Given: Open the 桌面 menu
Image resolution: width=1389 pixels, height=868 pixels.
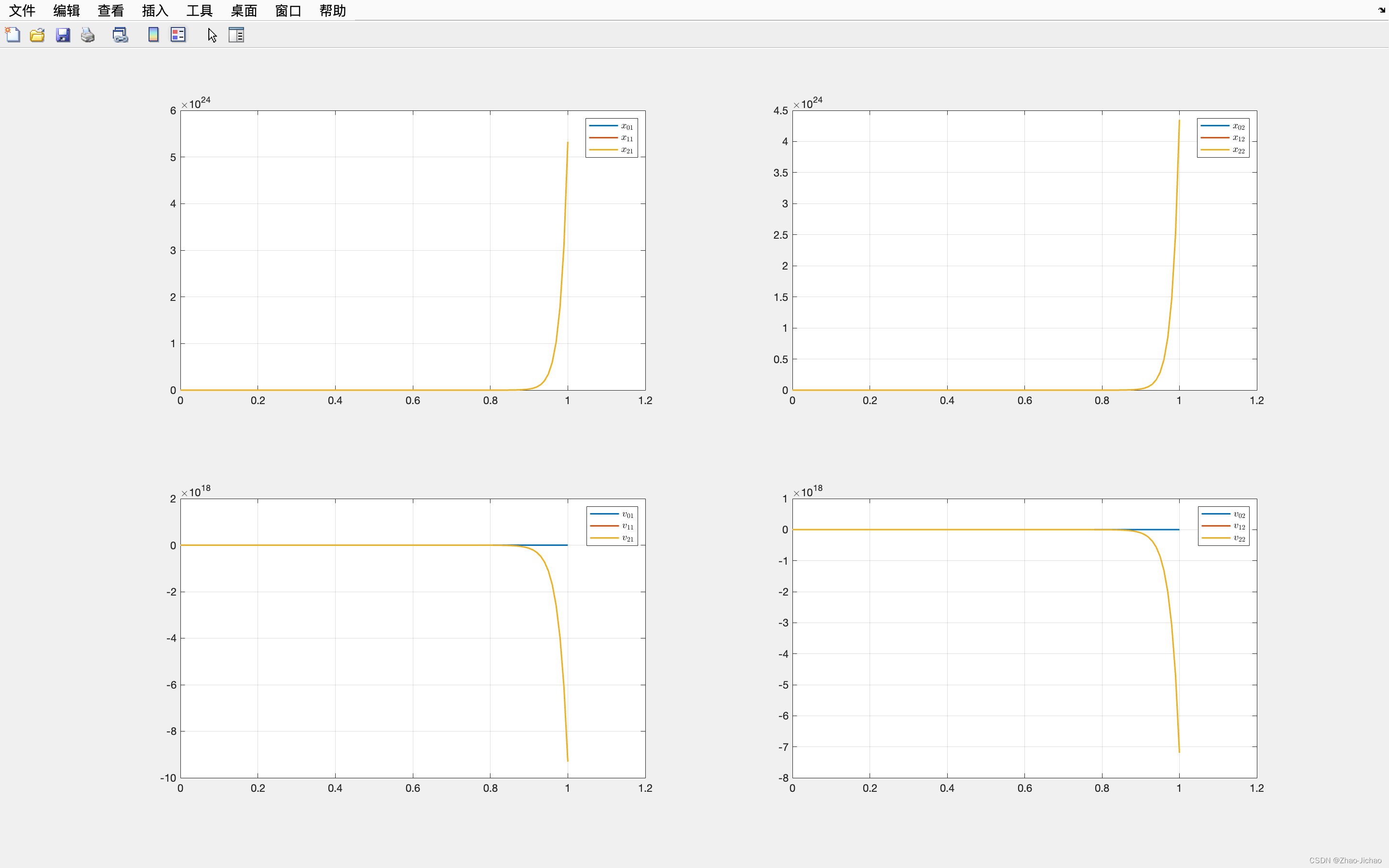Looking at the screenshot, I should 244,10.
